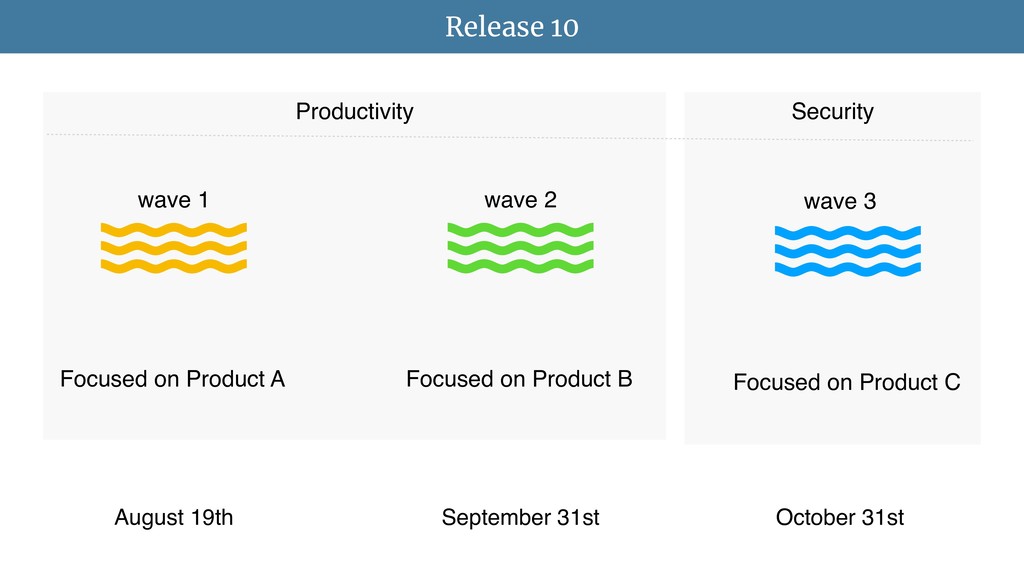Select the wave 2 label
The image size is (1024, 576).
[x=520, y=200]
